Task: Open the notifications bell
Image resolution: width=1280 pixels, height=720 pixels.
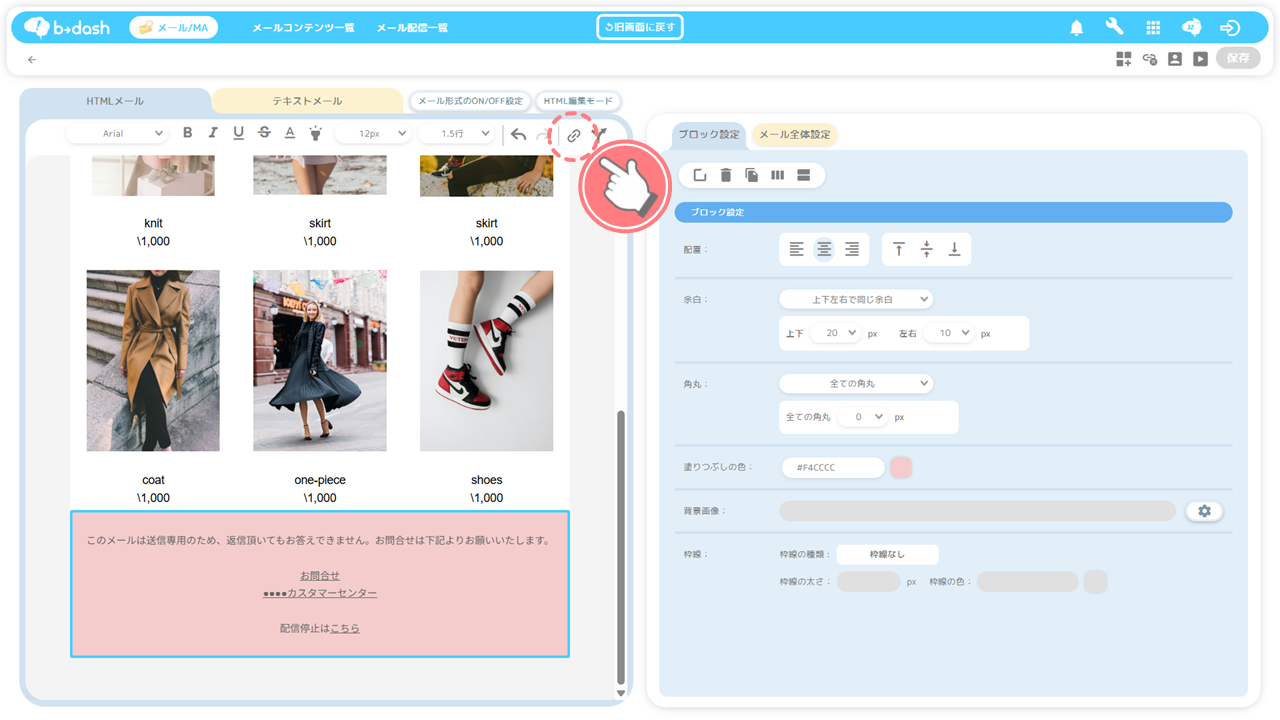Action: coord(1077,28)
